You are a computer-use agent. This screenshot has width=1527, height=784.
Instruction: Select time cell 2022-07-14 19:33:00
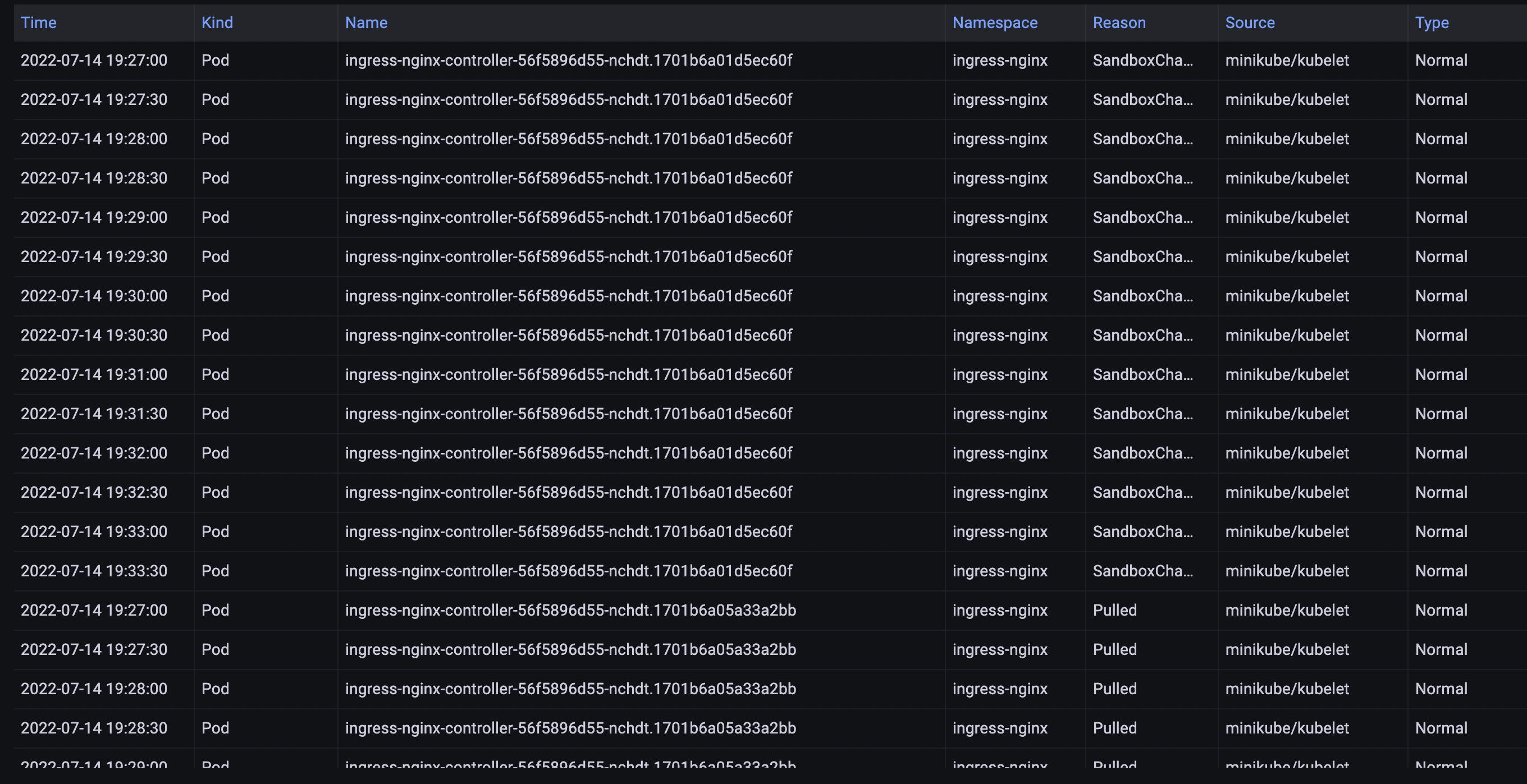[x=94, y=531]
